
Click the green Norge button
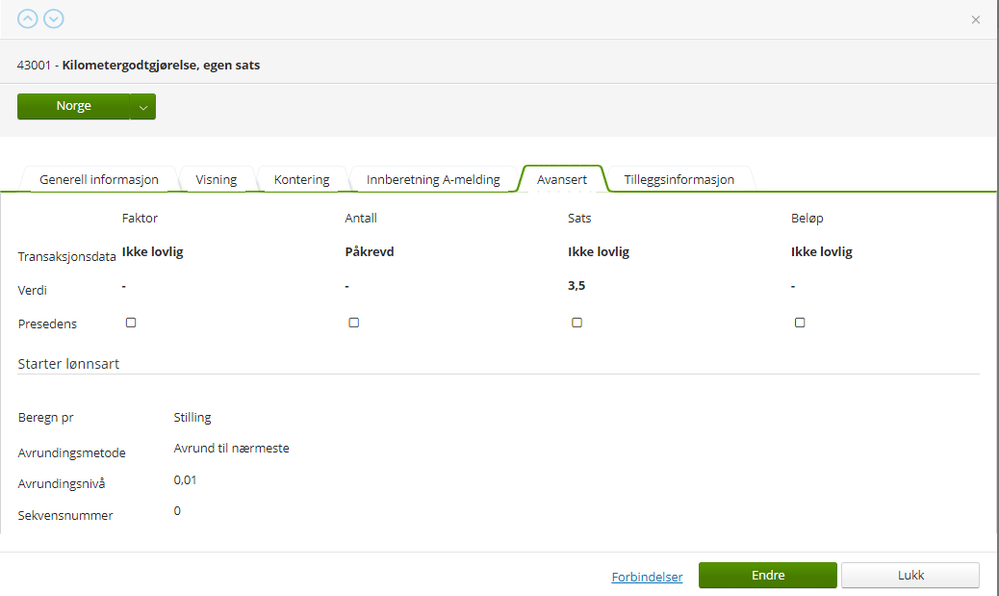click(73, 106)
